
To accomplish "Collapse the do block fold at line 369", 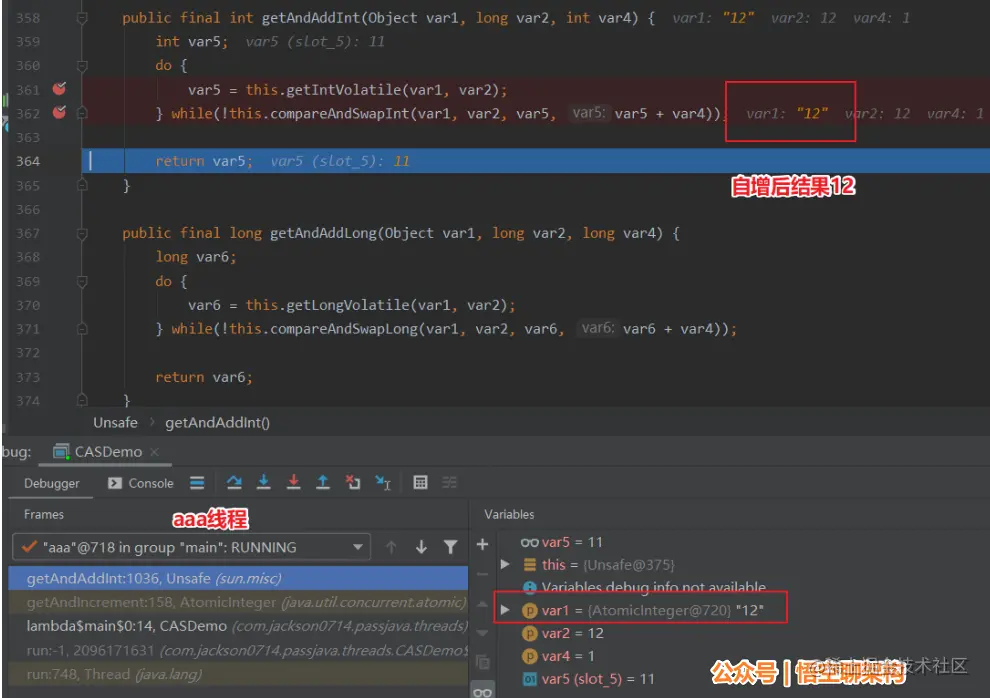I will tap(82, 281).
